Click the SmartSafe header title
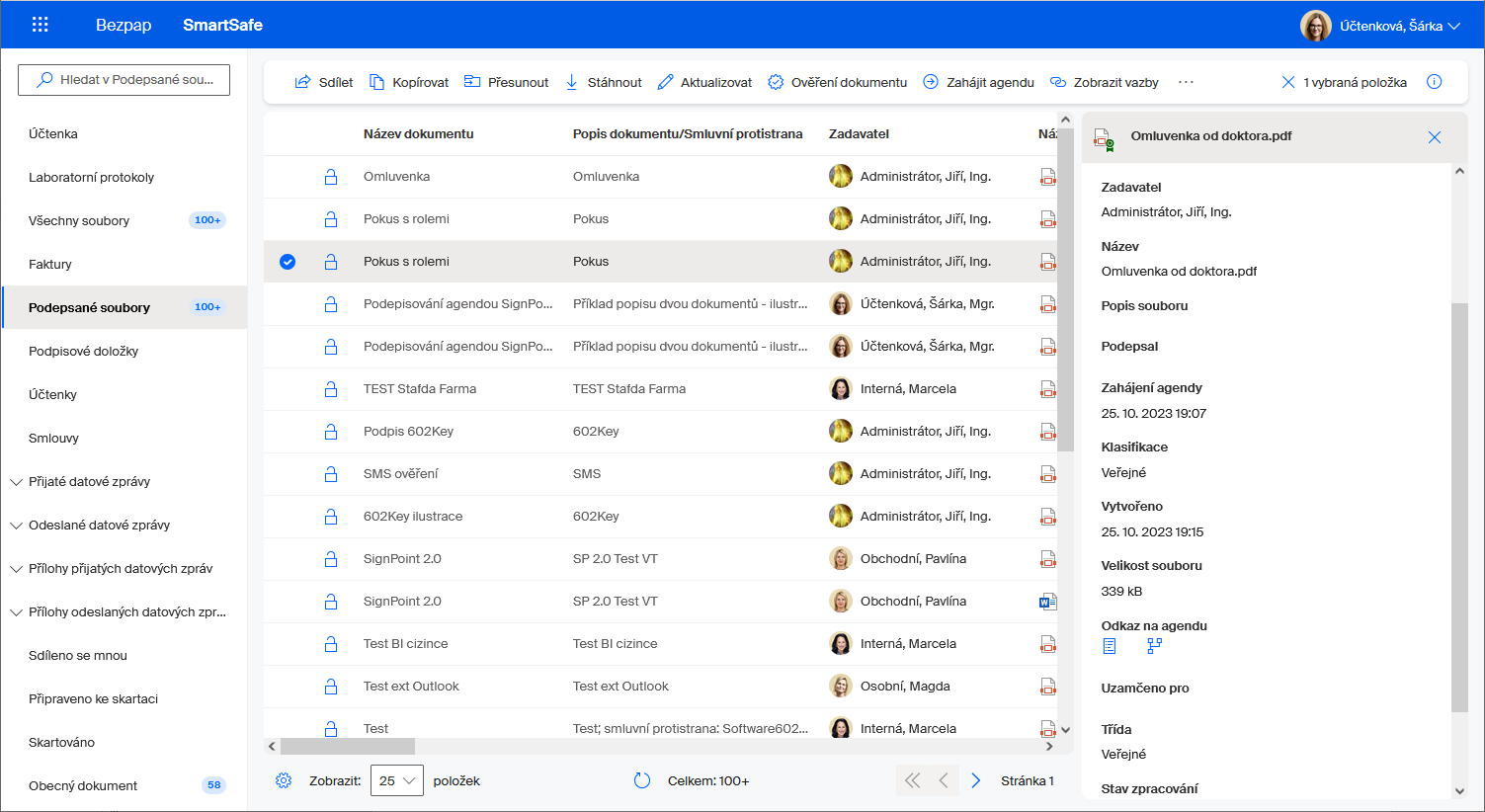The width and height of the screenshot is (1485, 812). (222, 25)
